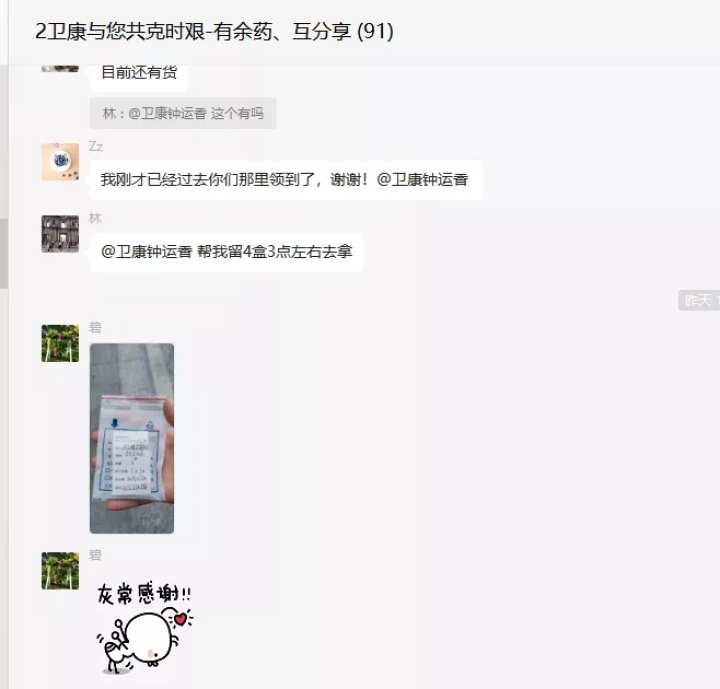This screenshot has height=689, width=720.
Task: Click the member count (91) in the title
Action: pos(375,31)
